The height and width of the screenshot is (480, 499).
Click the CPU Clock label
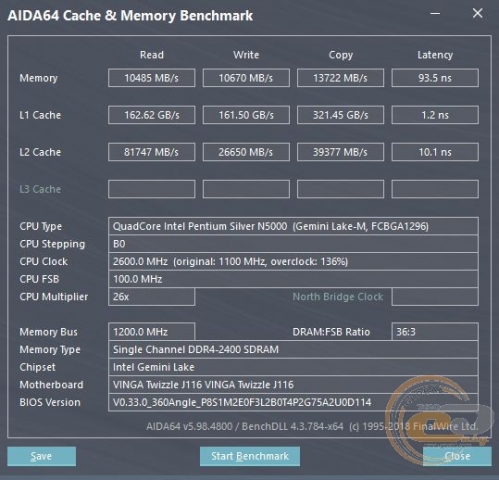43,262
